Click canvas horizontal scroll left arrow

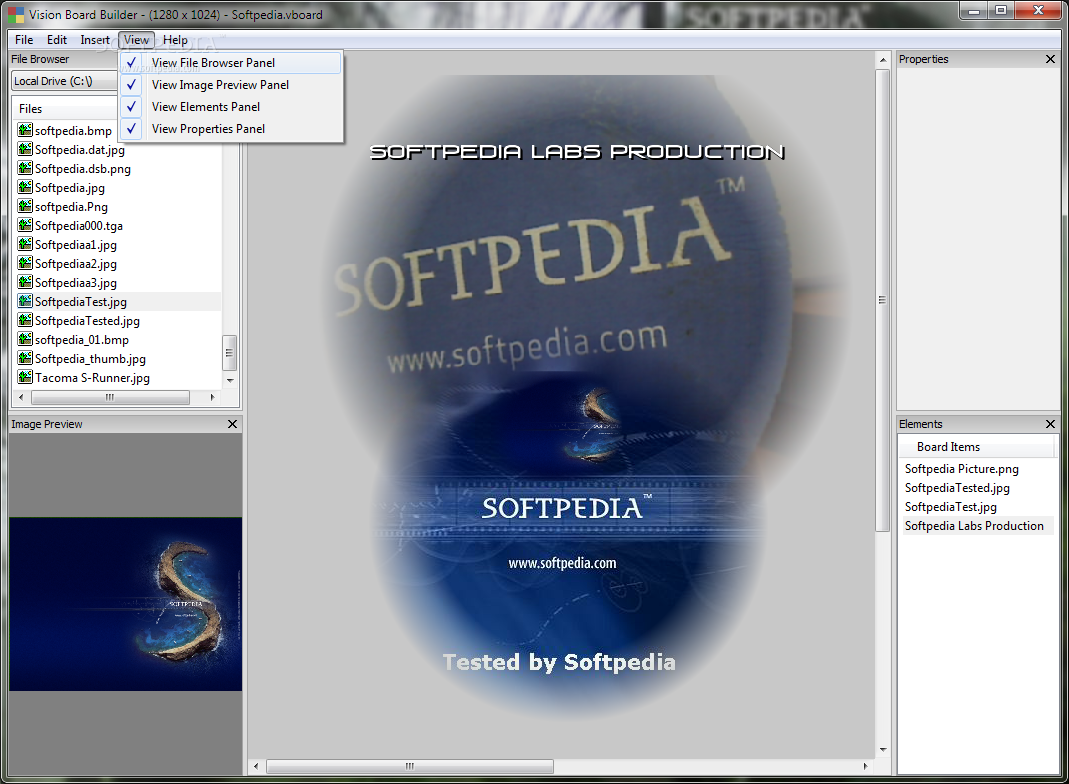click(256, 766)
